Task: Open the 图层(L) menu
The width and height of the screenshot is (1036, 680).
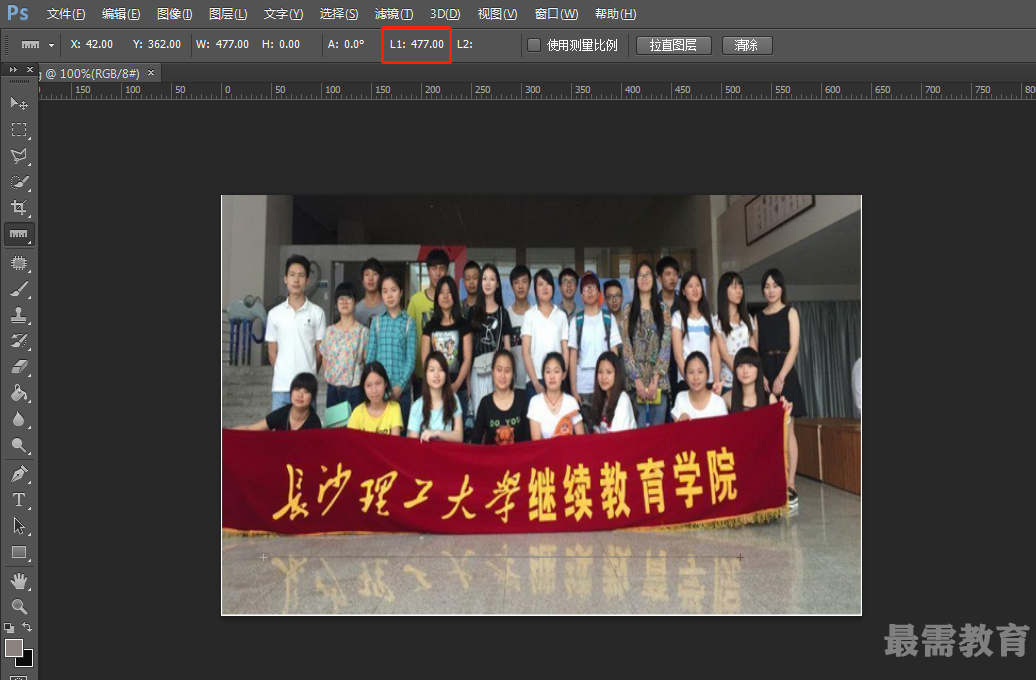Action: (x=228, y=14)
